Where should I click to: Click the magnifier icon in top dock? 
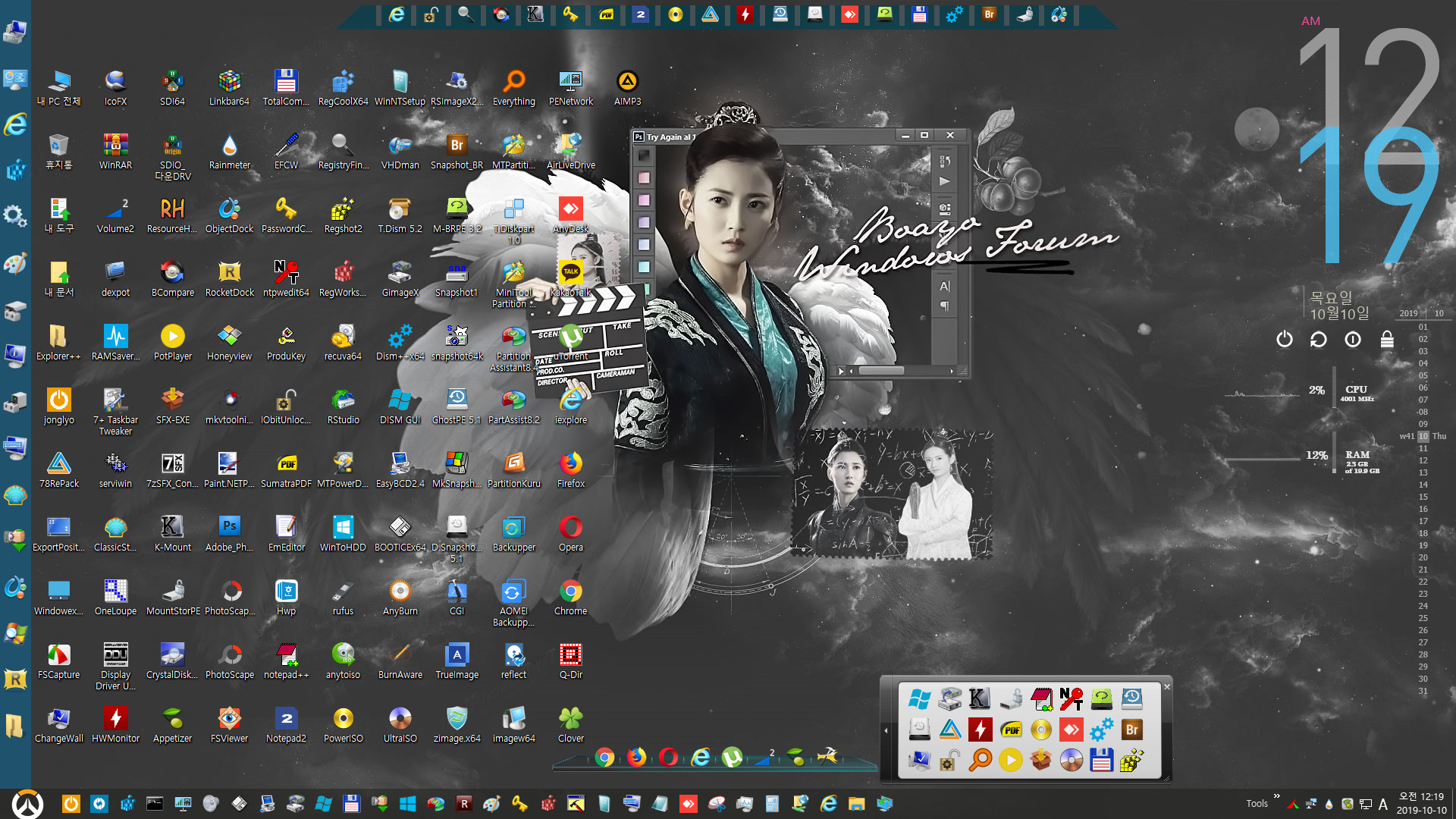point(466,14)
